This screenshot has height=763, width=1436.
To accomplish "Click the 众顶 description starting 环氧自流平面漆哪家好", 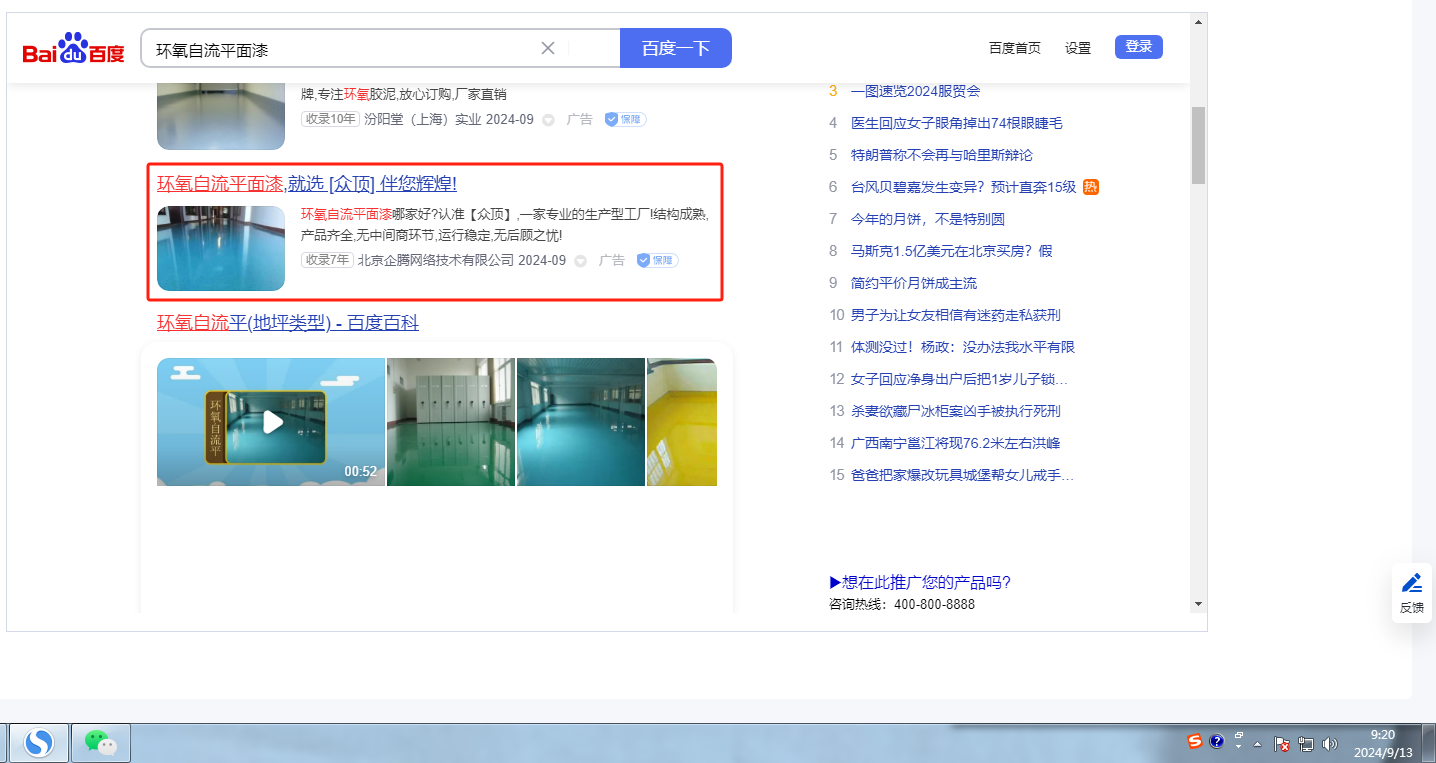I will tap(505, 225).
